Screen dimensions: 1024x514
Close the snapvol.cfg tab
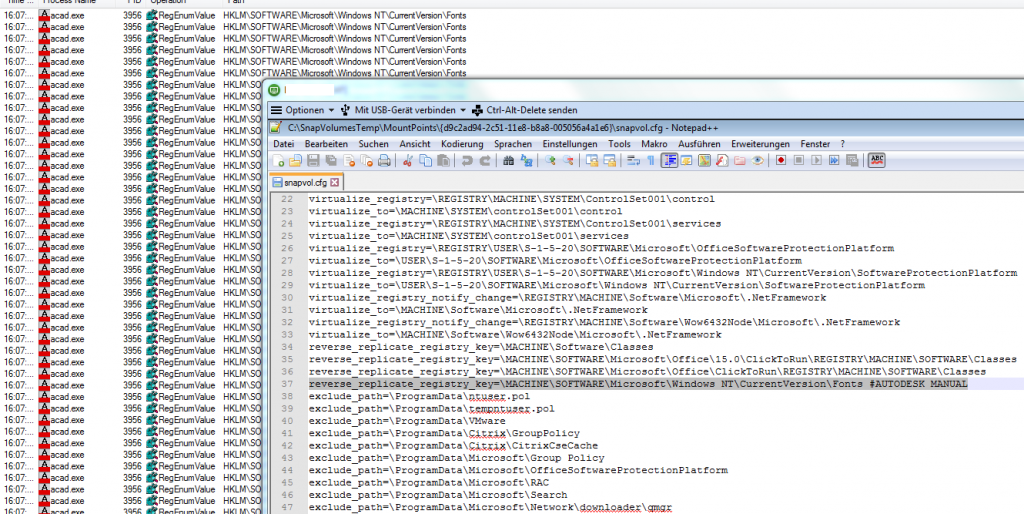coord(335,183)
